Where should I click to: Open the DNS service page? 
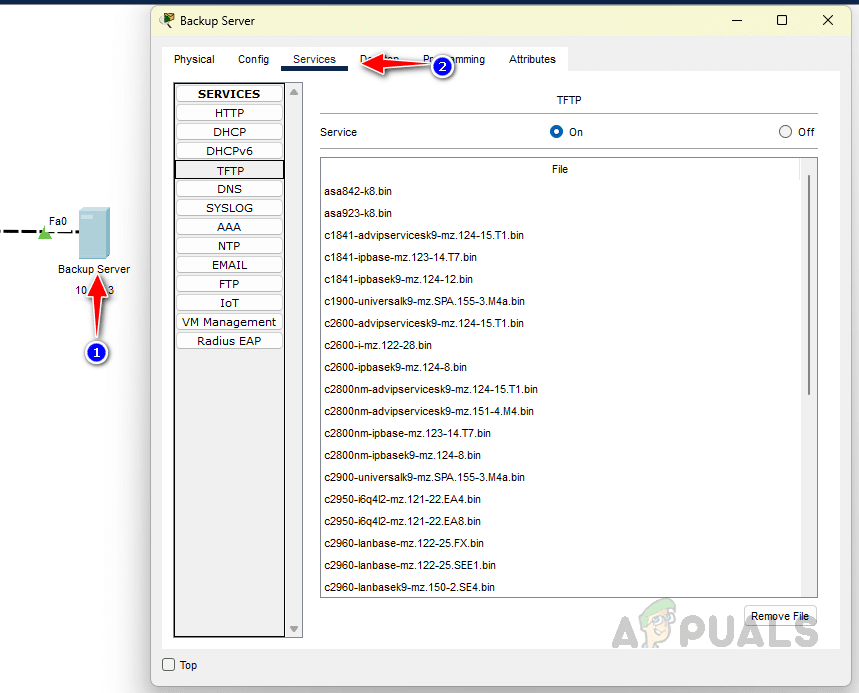point(229,189)
